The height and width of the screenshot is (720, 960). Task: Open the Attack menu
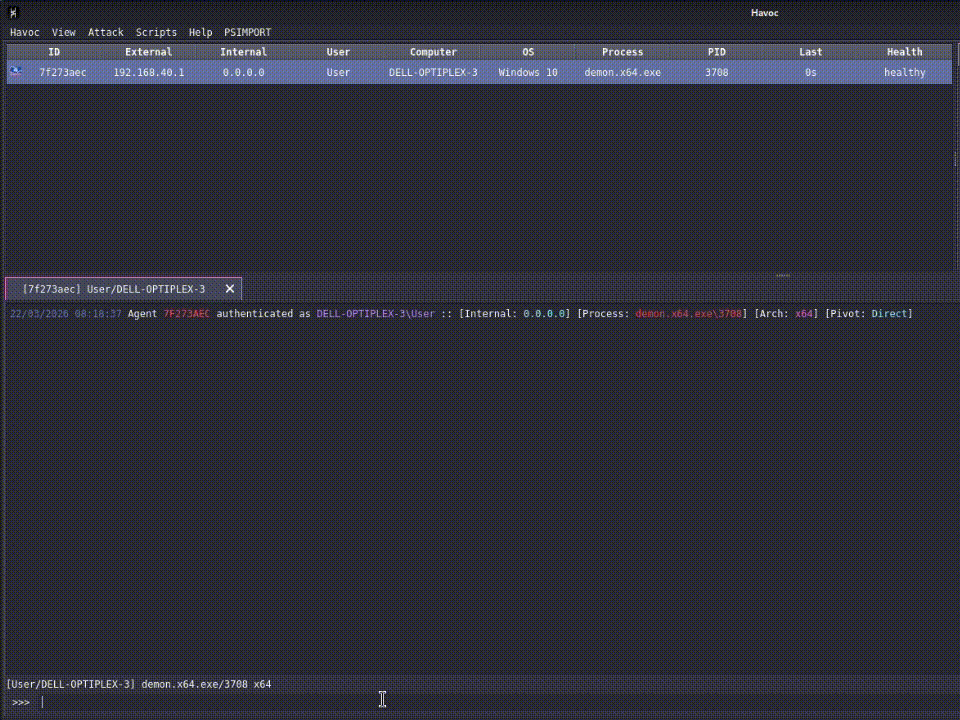pyautogui.click(x=105, y=32)
